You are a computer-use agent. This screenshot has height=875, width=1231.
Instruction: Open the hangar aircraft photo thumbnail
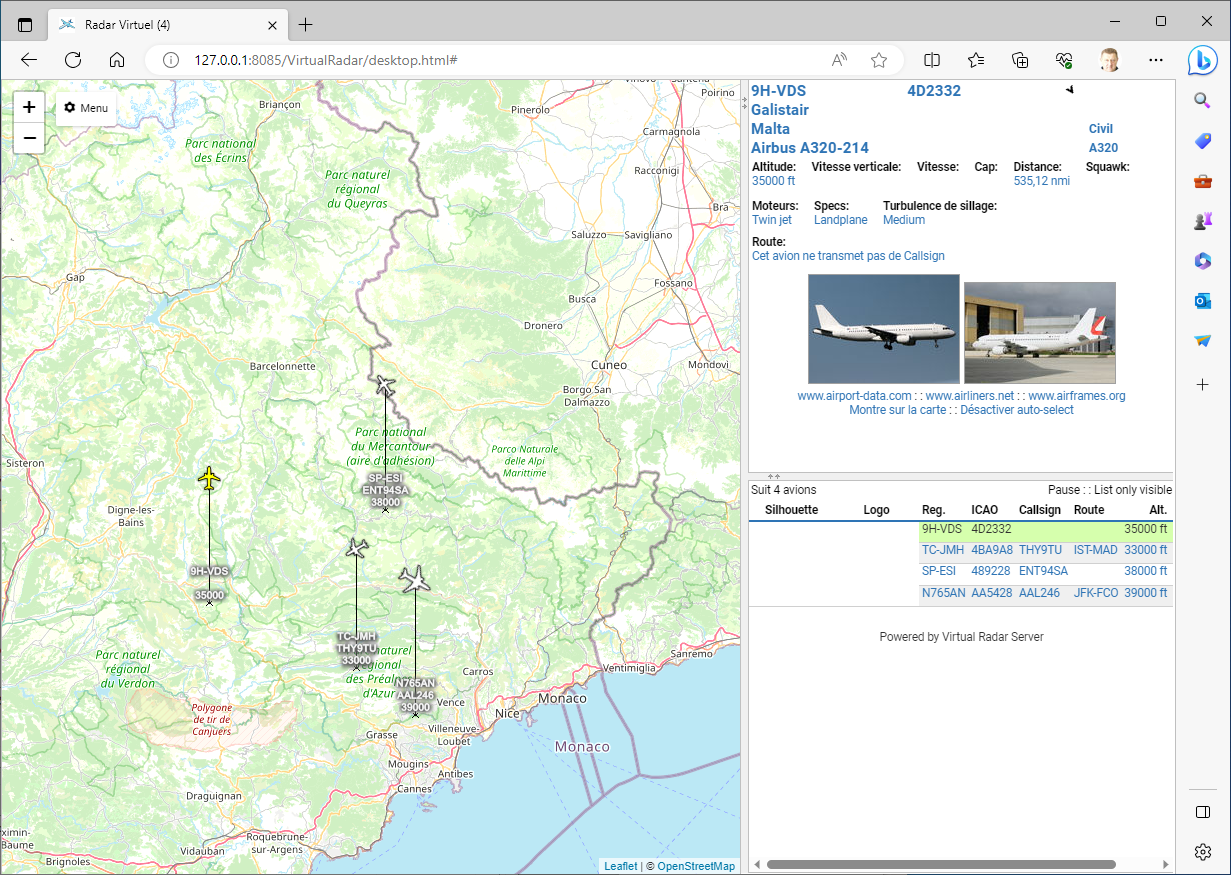tap(1040, 333)
